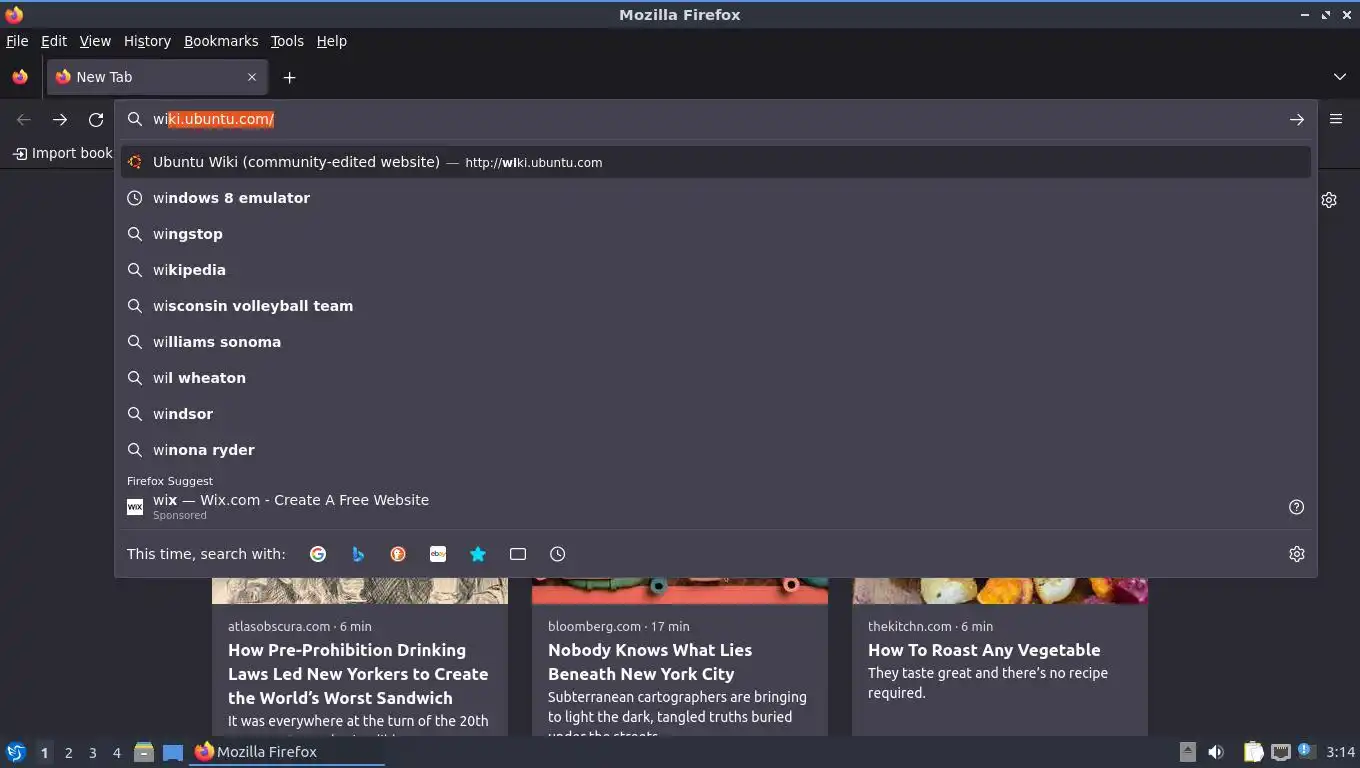The width and height of the screenshot is (1360, 768).
Task: Click the 3:14 clock in the panel
Action: [1340, 752]
